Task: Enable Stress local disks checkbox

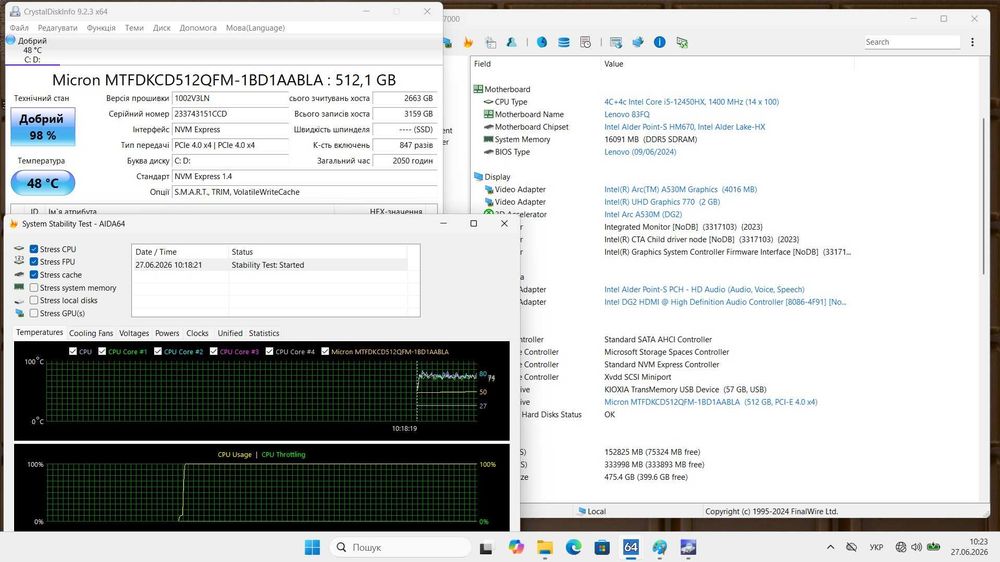Action: pos(34,300)
